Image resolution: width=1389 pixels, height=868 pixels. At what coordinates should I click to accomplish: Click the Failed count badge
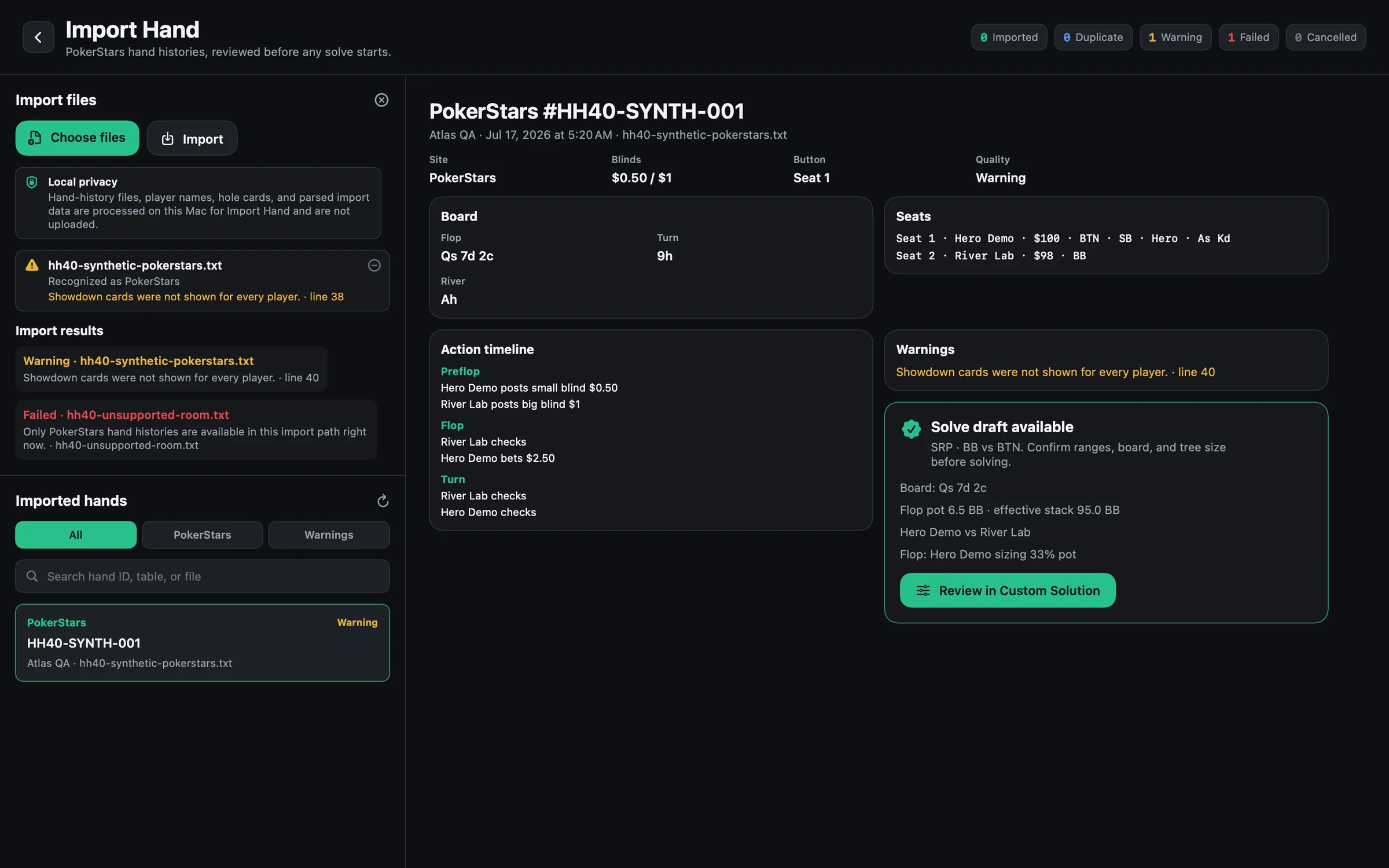(1248, 37)
